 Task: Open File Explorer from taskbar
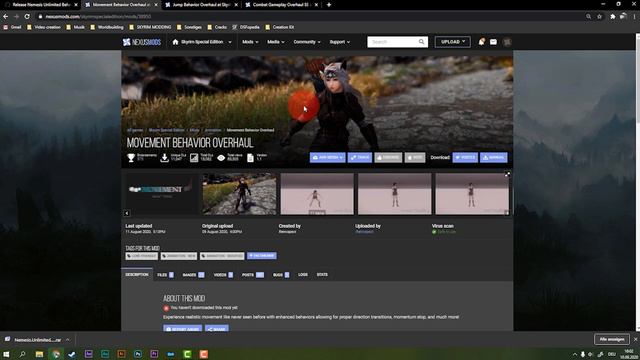click(39, 354)
